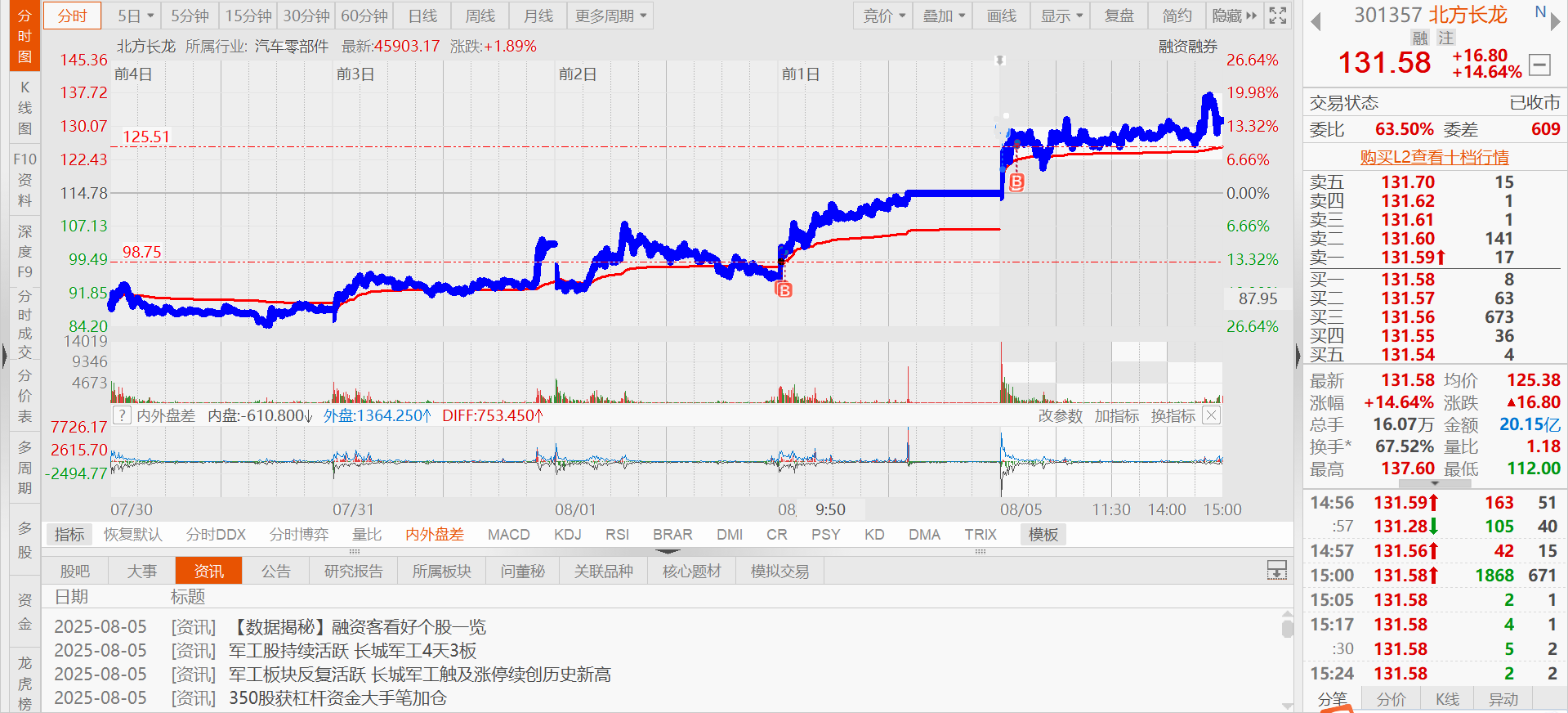1568x713 pixels.
Task: Click the 复盘 replay button
Action: [1119, 16]
